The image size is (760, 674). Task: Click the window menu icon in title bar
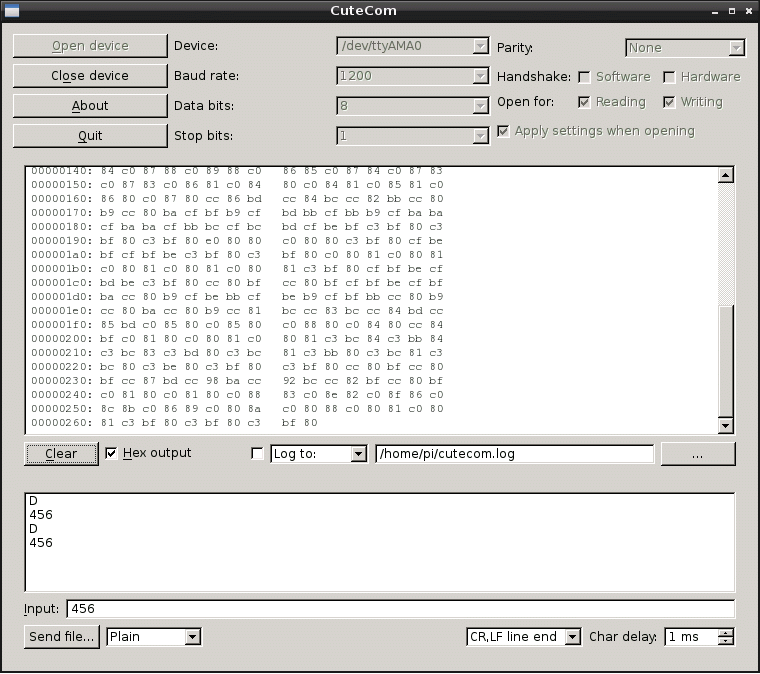click(x=12, y=11)
